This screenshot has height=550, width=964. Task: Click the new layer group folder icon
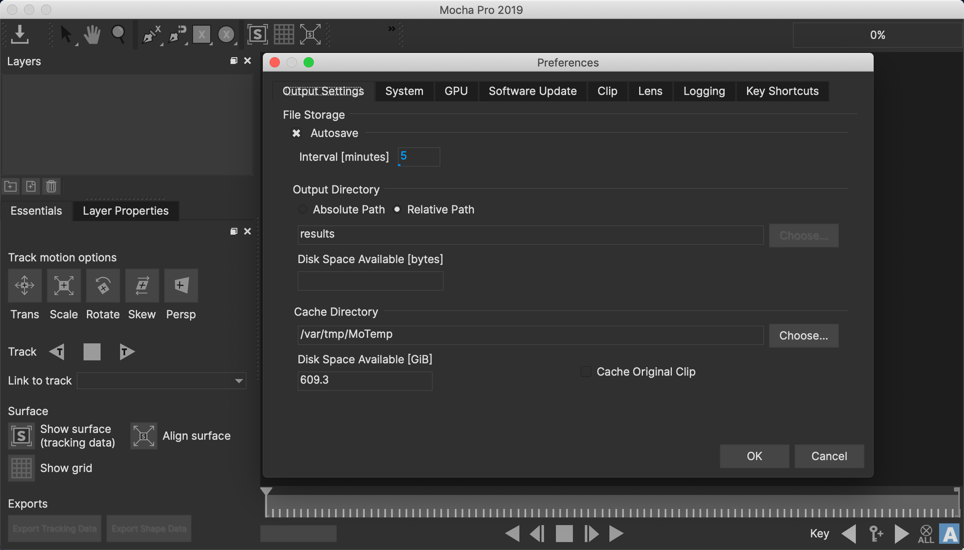tap(10, 186)
